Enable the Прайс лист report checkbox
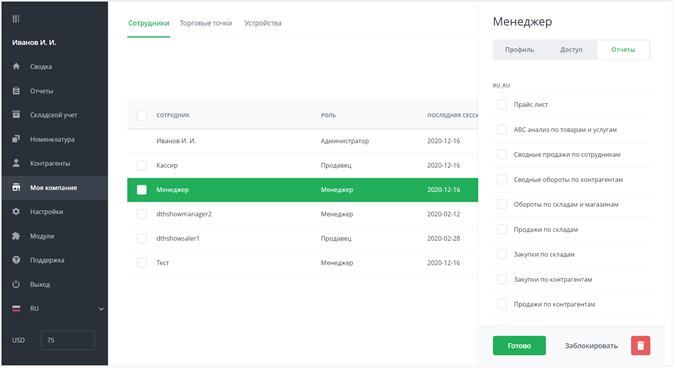Screen dimensions: 675x368 click(x=502, y=104)
